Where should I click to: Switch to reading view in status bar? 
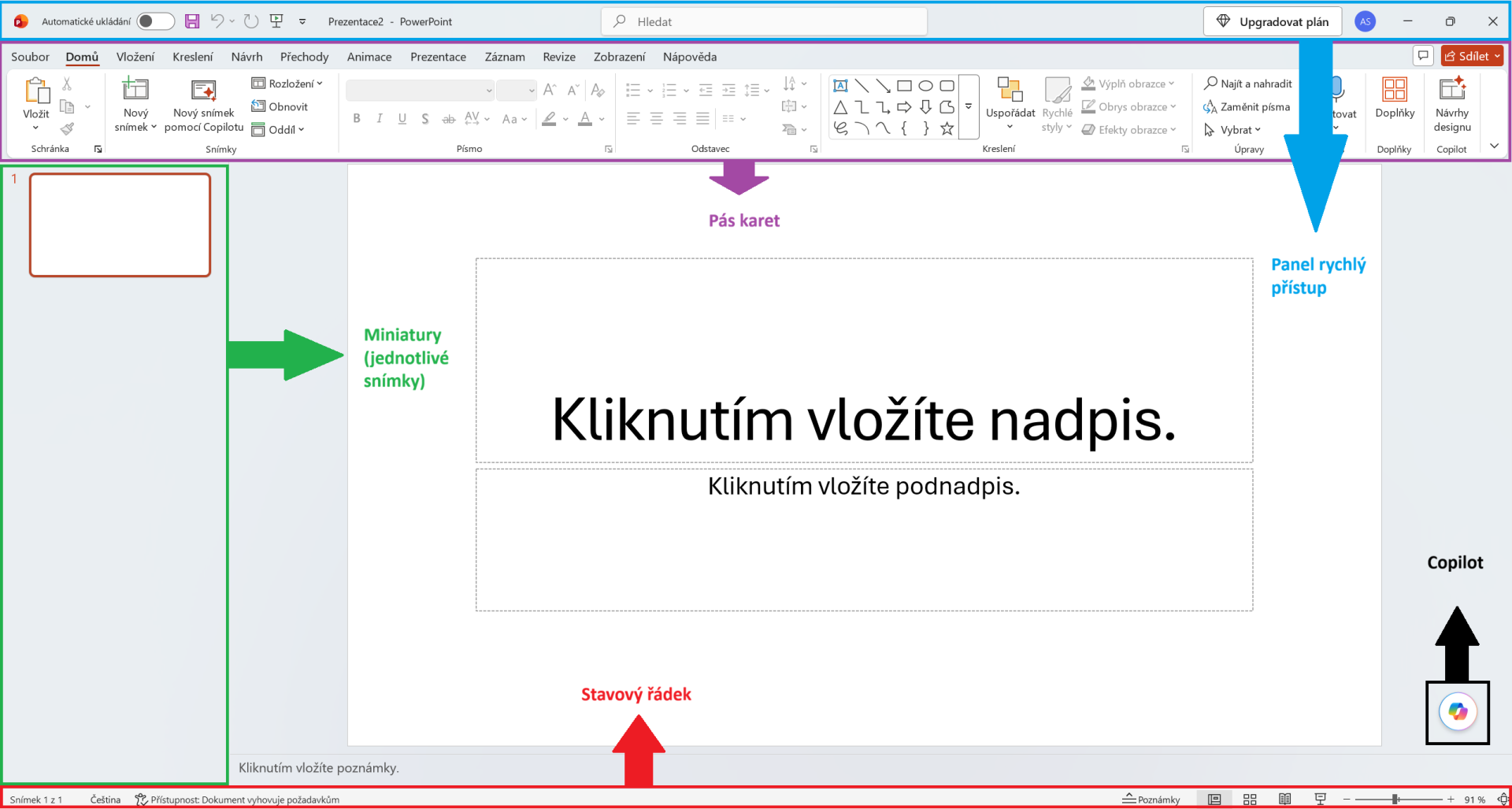coord(1284,799)
